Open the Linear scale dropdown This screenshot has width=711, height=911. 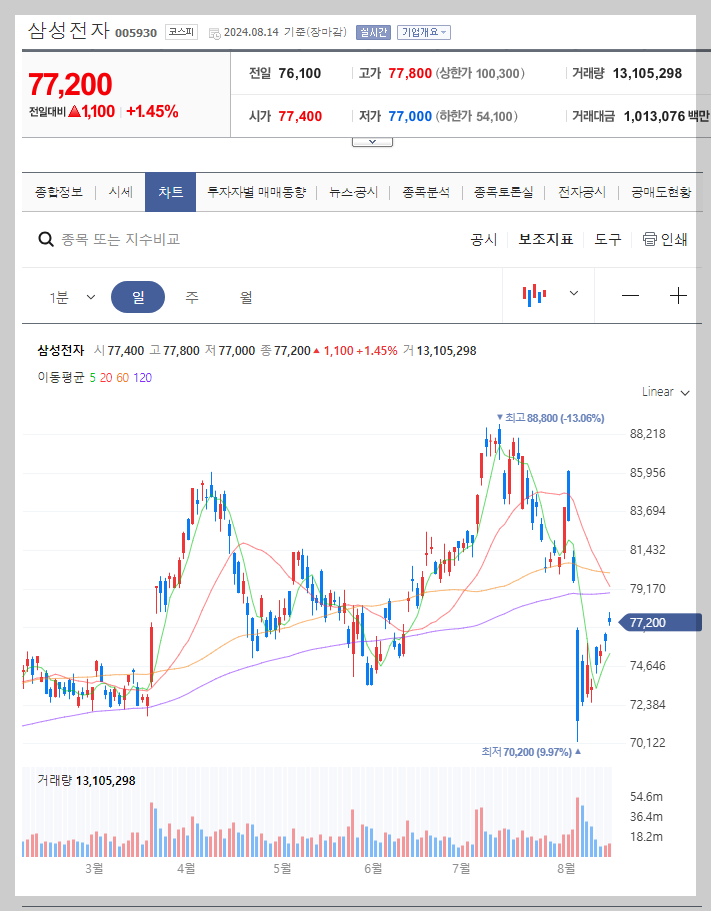(662, 392)
